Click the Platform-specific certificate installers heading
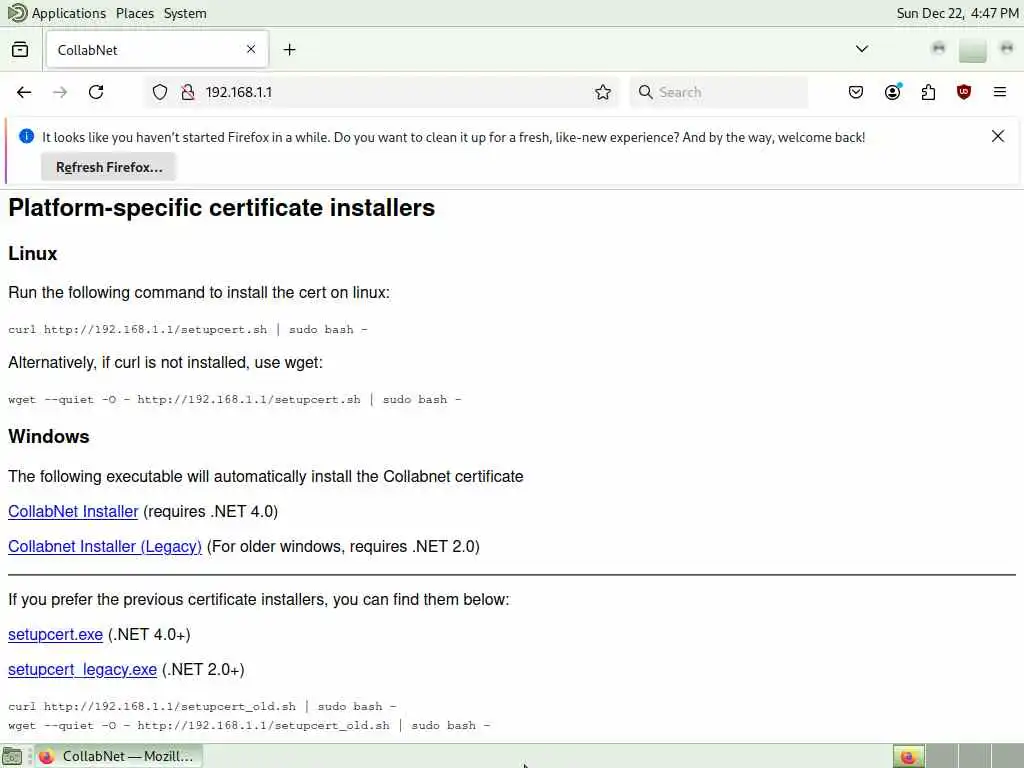Screen dimensions: 1024x768 [221, 208]
